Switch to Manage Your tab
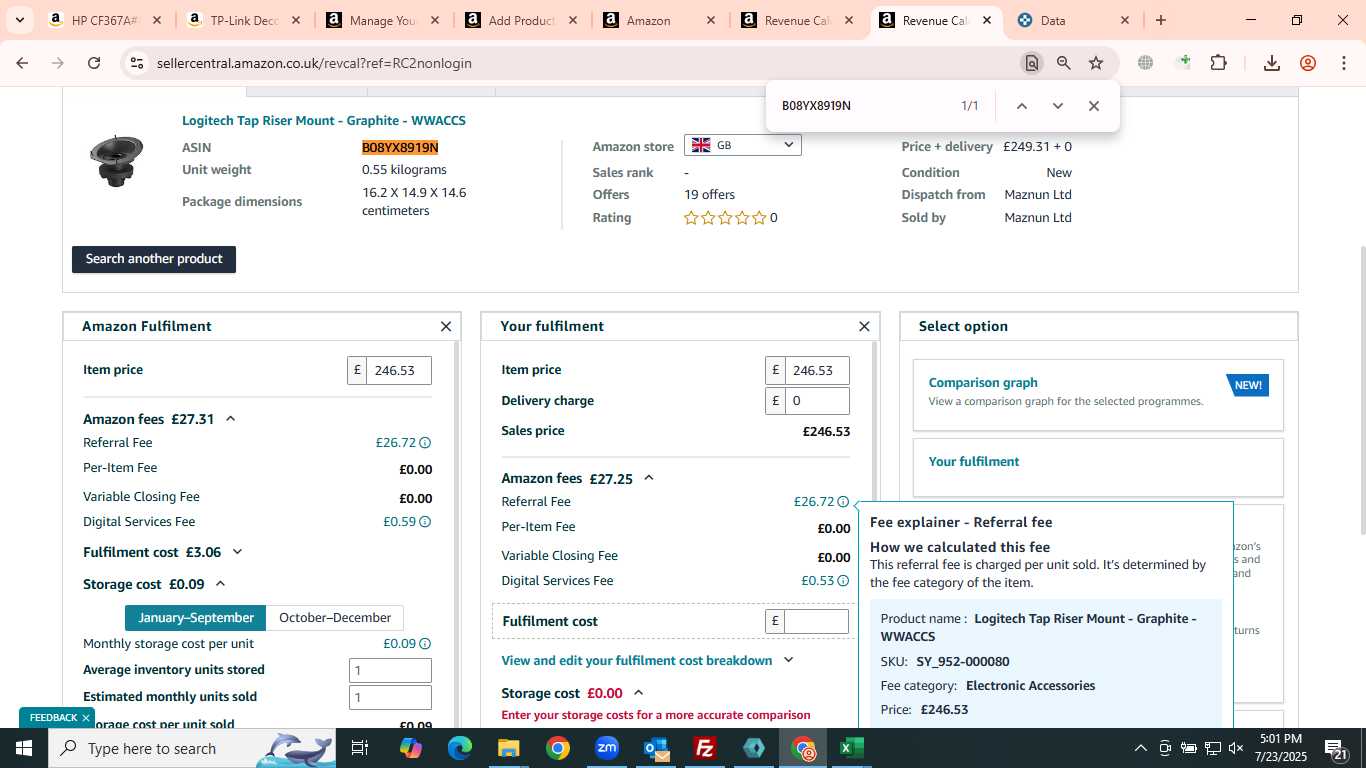This screenshot has height=768, width=1366. [x=382, y=20]
